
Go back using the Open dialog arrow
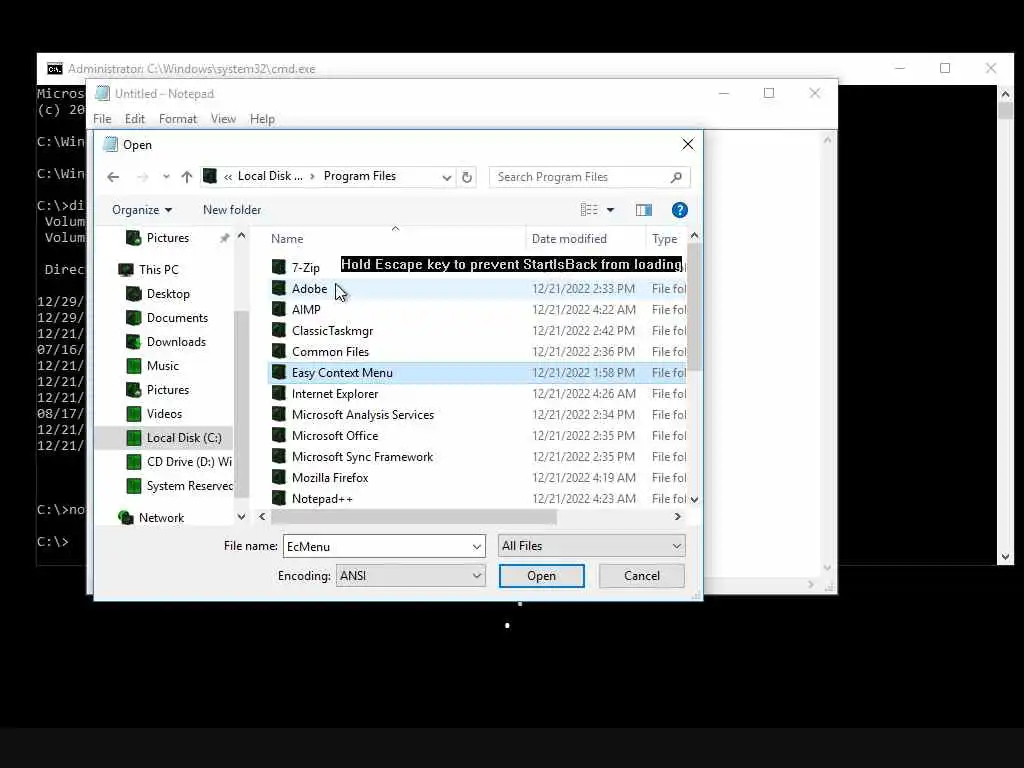click(113, 177)
